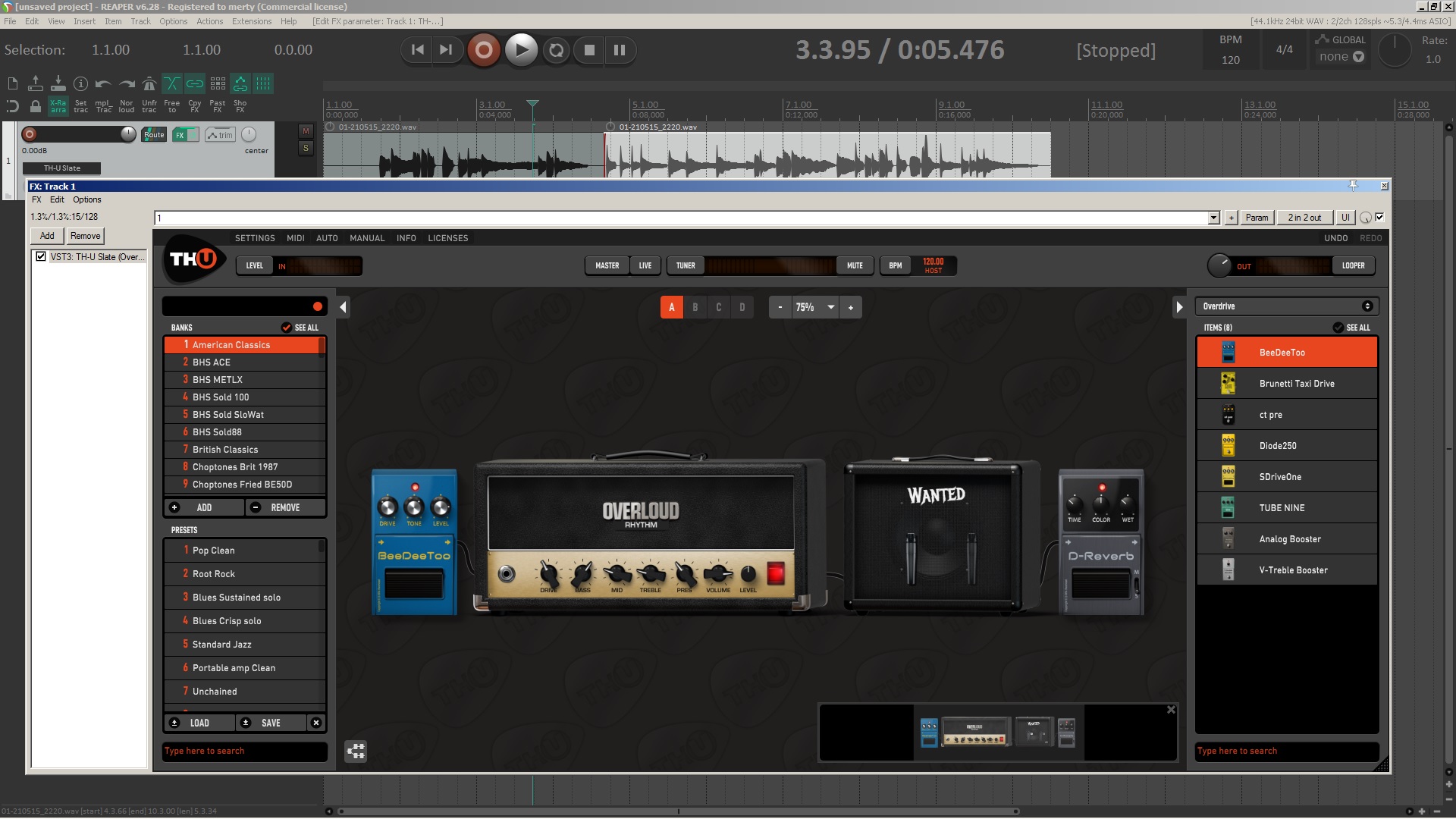Click the New project toolbar icon
This screenshot has width=1456, height=819.
[x=12, y=83]
